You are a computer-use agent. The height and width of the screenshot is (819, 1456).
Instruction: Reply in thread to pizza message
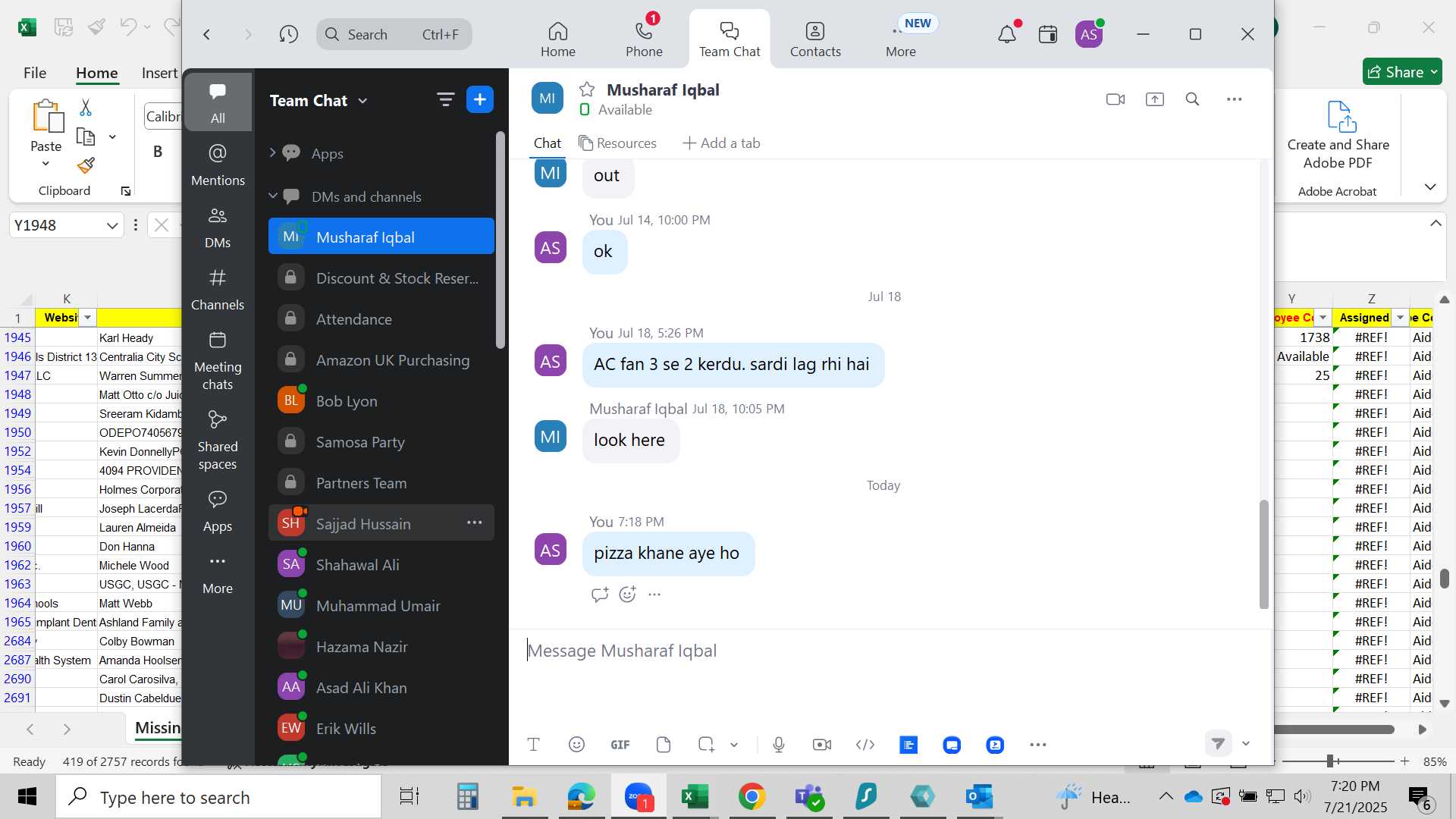[x=600, y=595]
